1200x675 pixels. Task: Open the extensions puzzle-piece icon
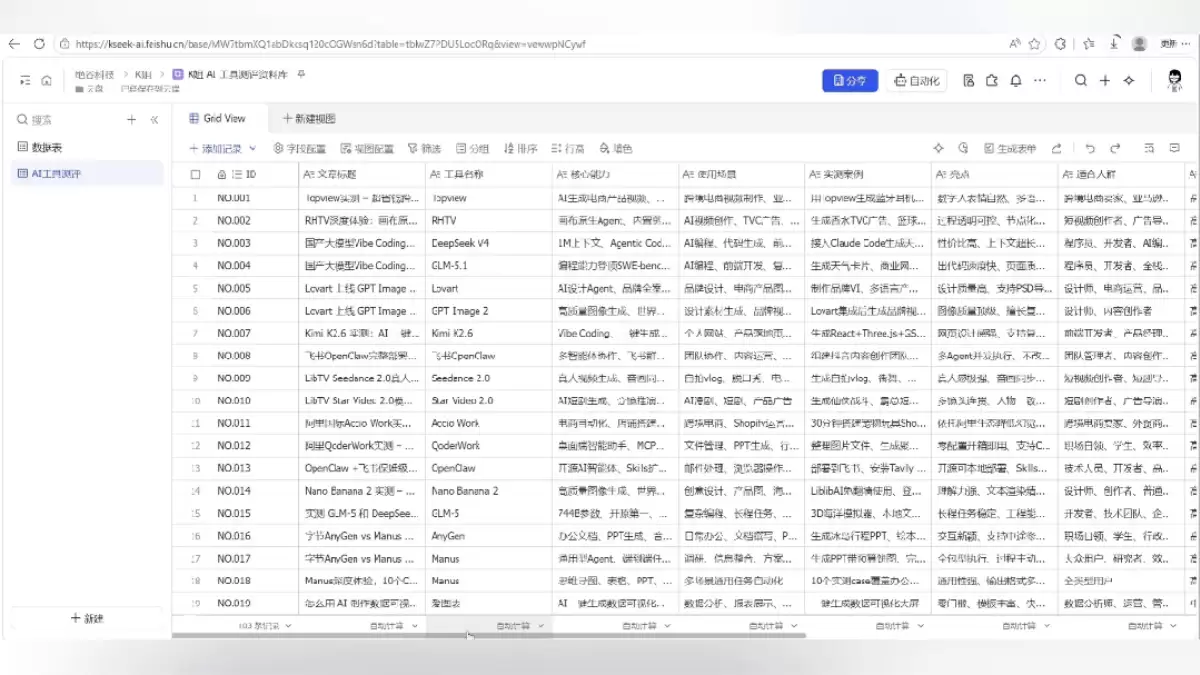pos(992,81)
